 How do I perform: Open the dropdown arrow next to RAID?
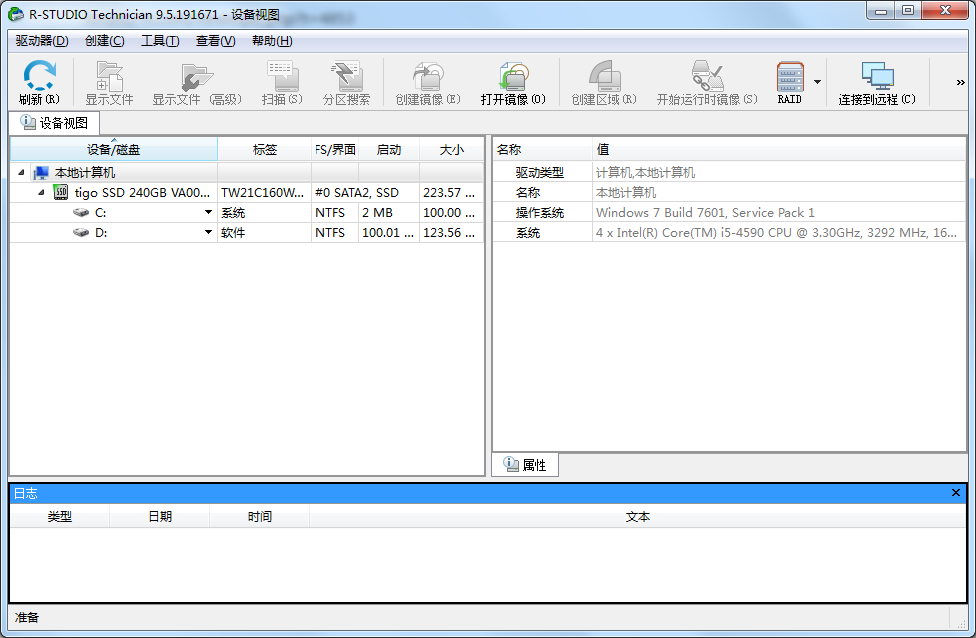tap(817, 82)
